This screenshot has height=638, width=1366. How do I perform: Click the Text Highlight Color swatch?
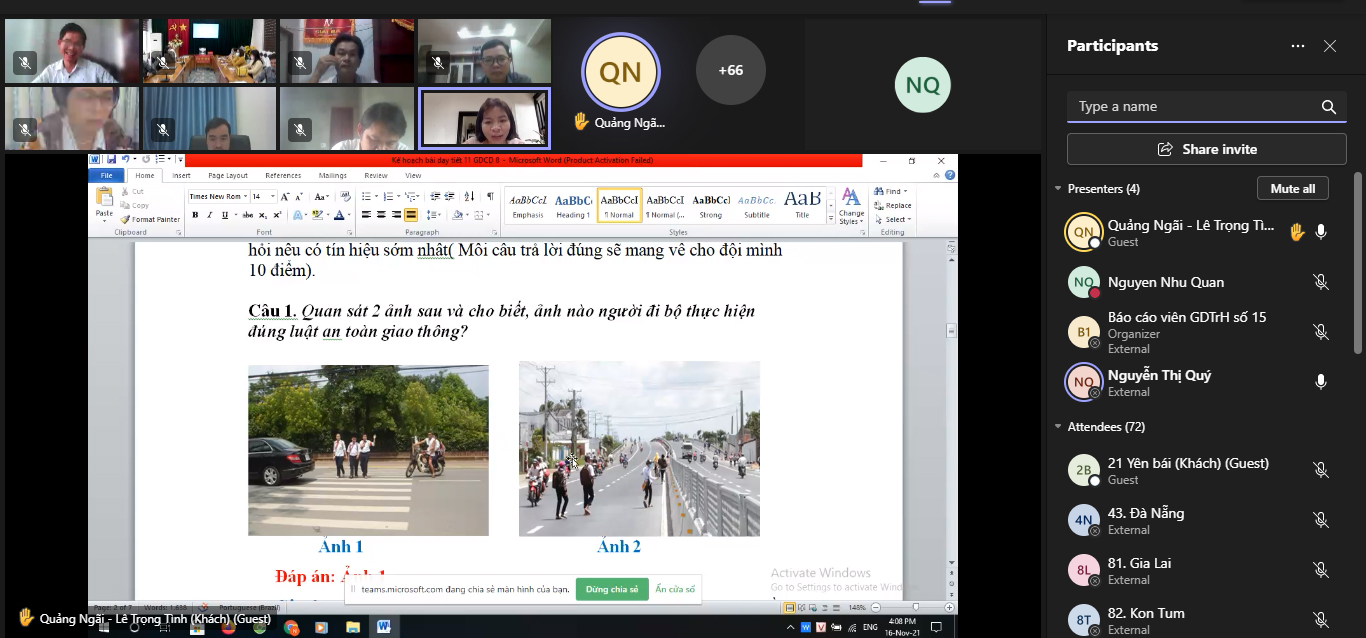point(316,215)
